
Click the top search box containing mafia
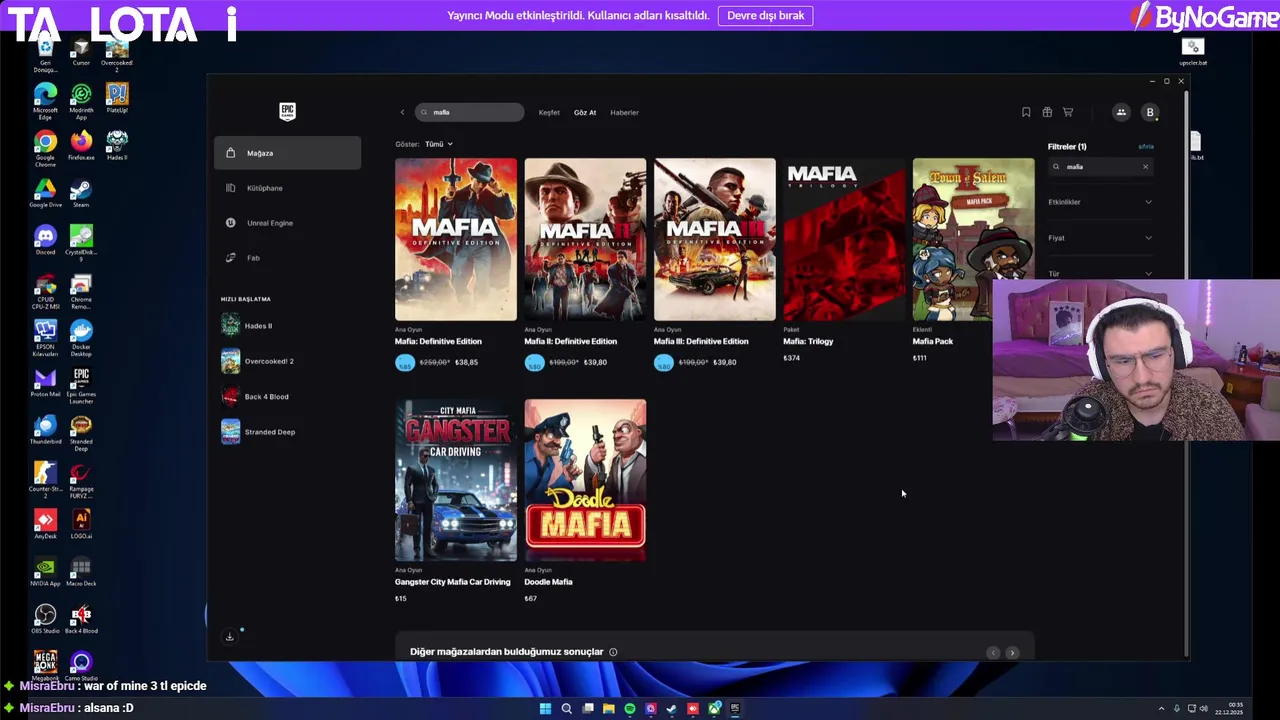469,112
